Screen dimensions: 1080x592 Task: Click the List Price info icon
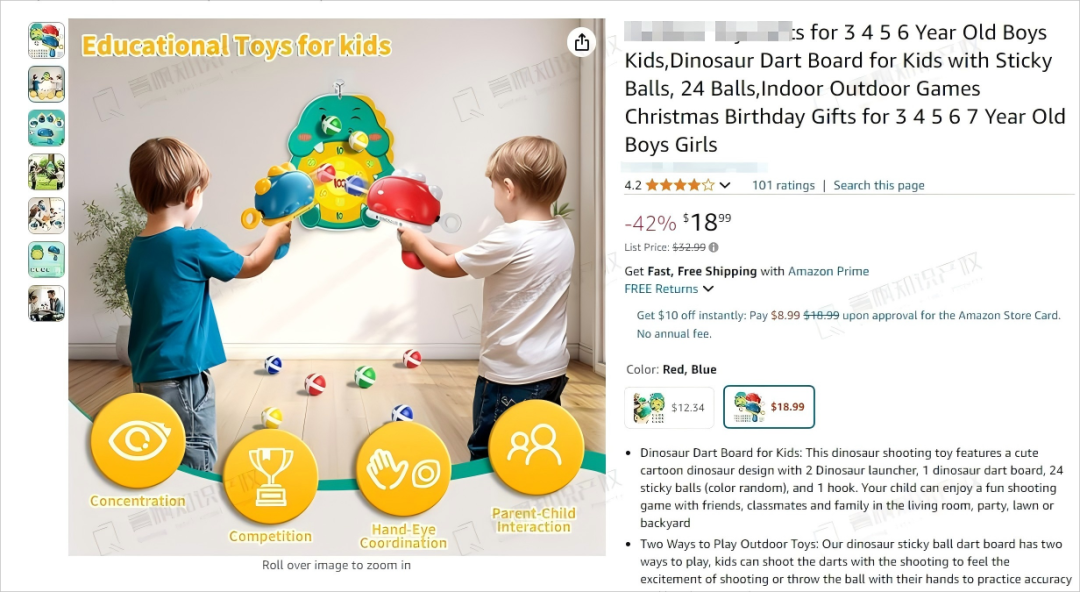tap(714, 247)
